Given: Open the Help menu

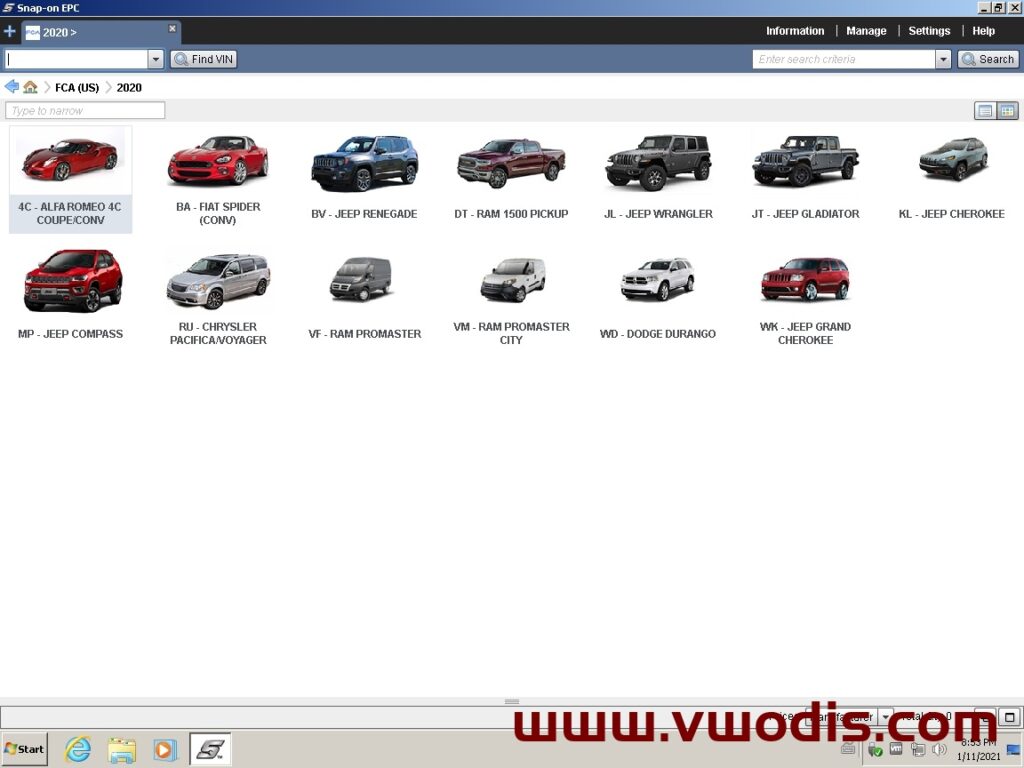Looking at the screenshot, I should tap(983, 31).
